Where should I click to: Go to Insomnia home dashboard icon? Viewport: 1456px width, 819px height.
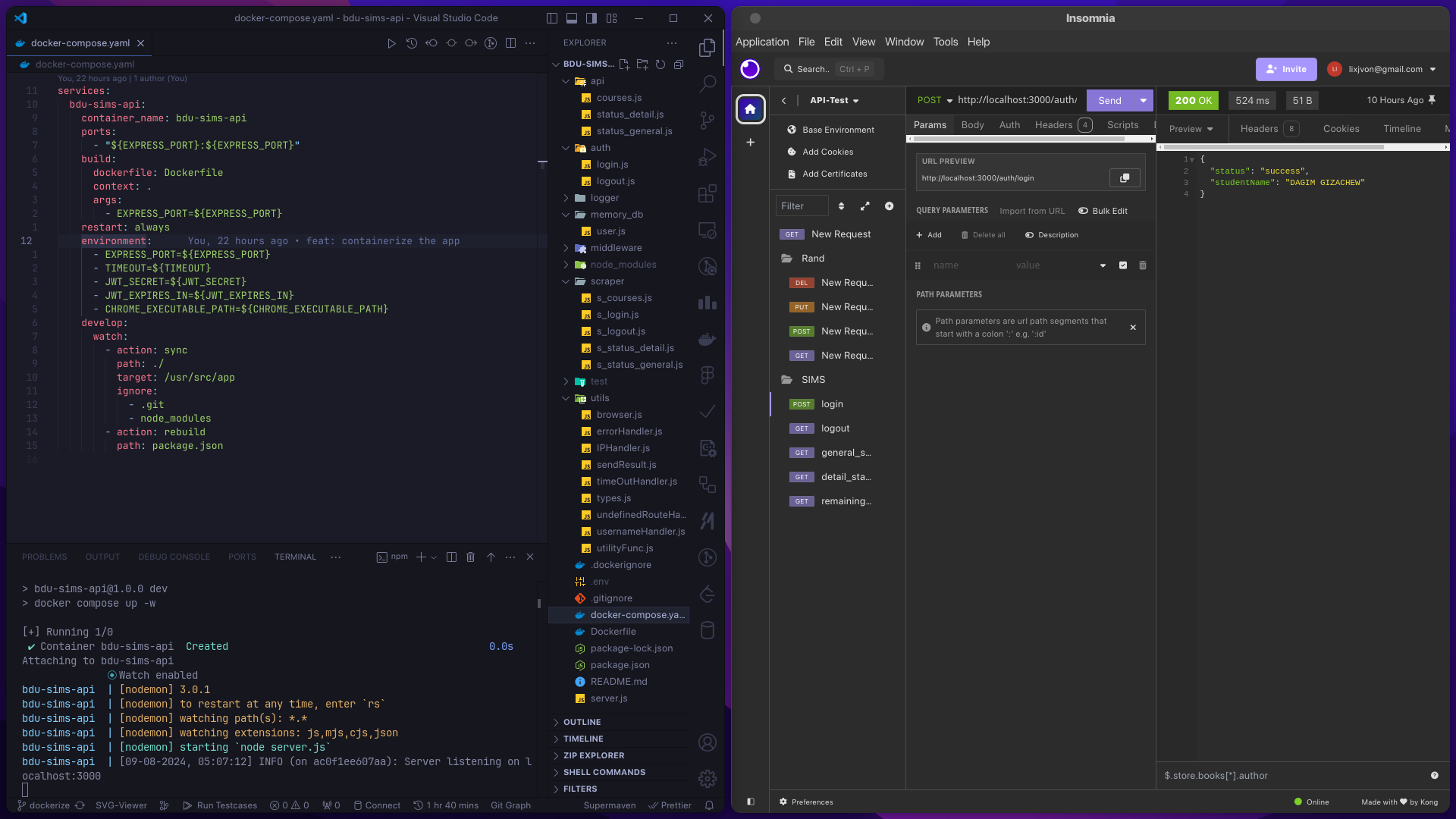click(x=750, y=109)
